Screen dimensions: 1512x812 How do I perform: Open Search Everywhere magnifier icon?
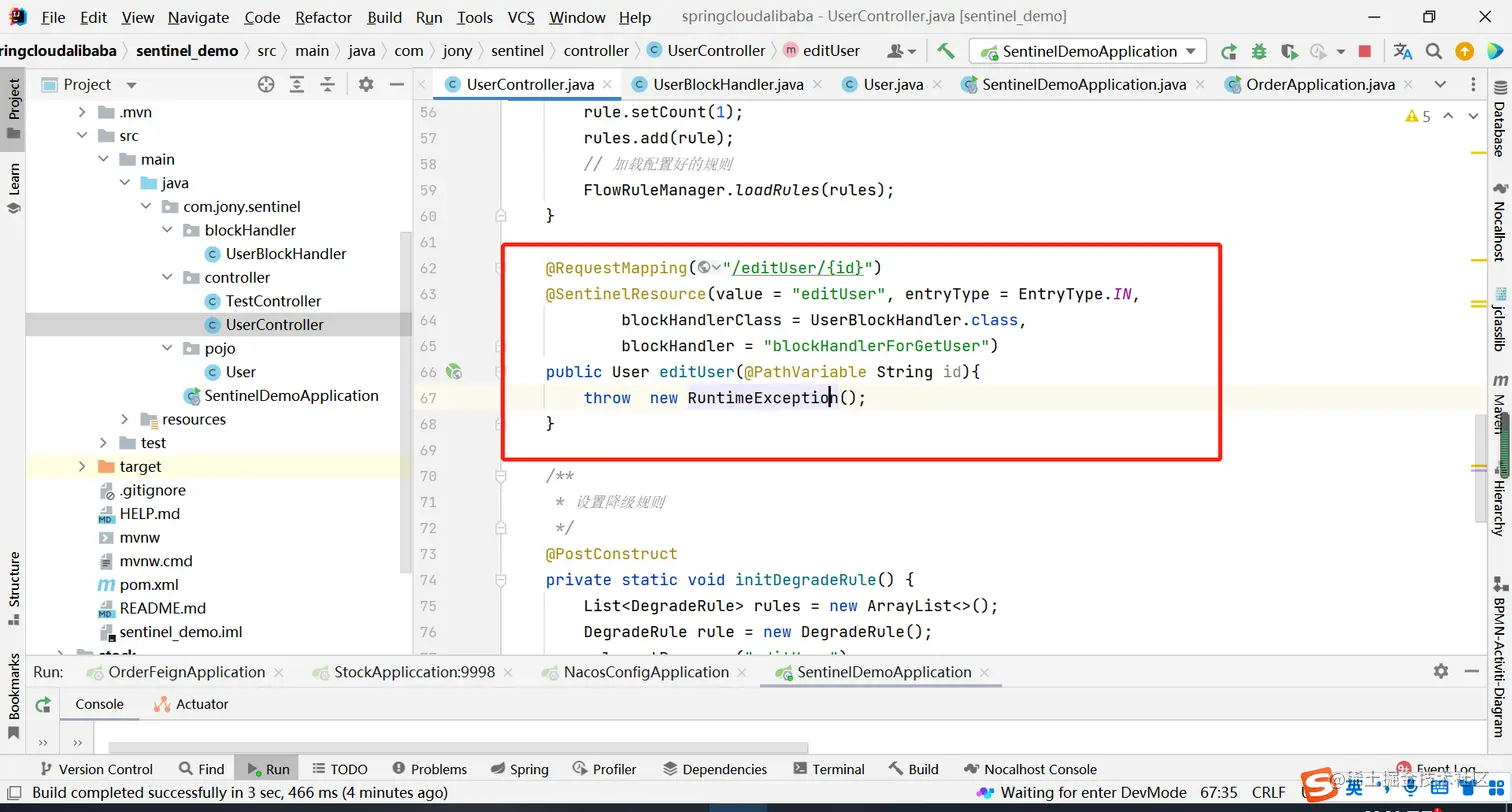tap(1434, 51)
